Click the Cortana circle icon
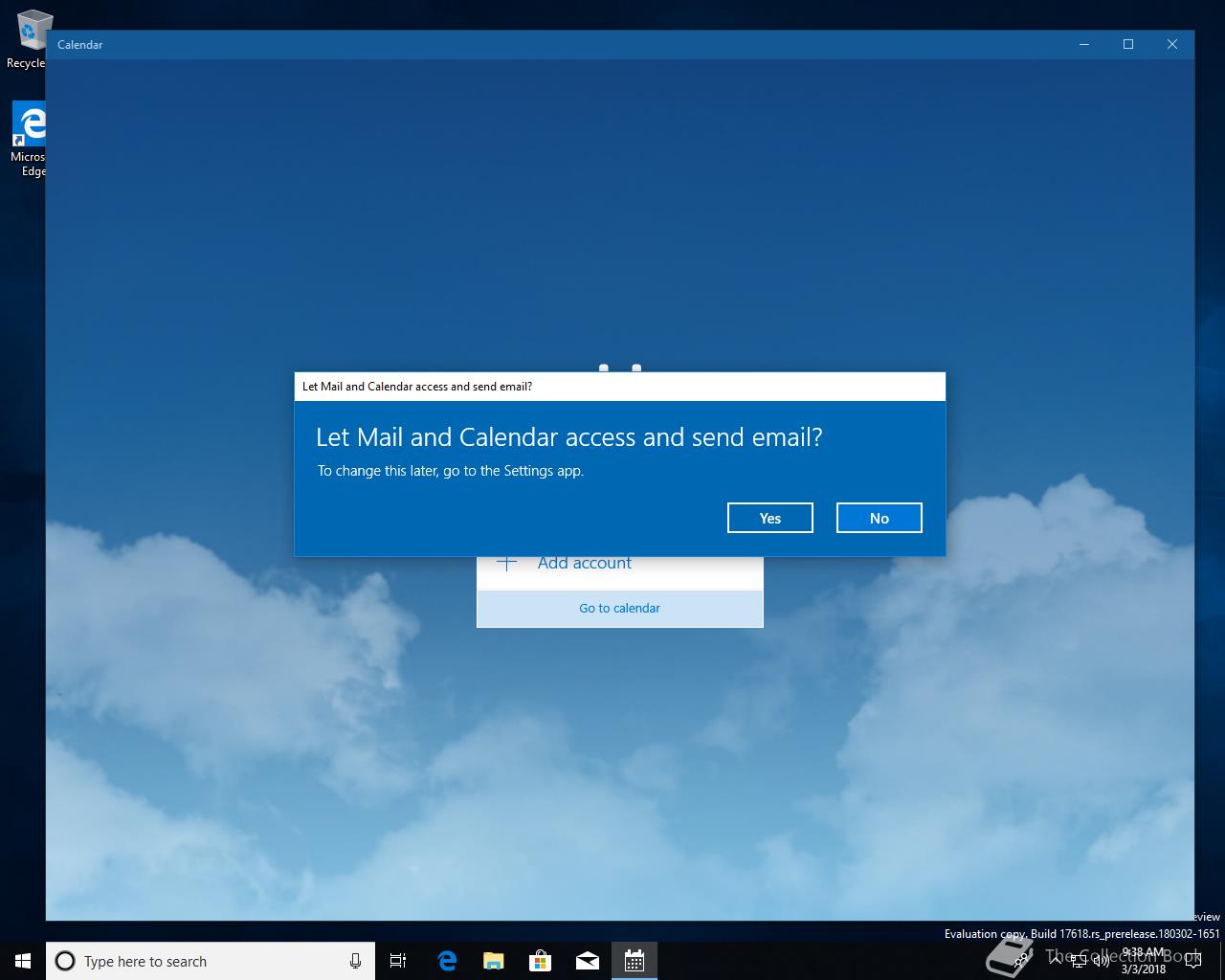This screenshot has height=980, width=1225. tap(65, 961)
